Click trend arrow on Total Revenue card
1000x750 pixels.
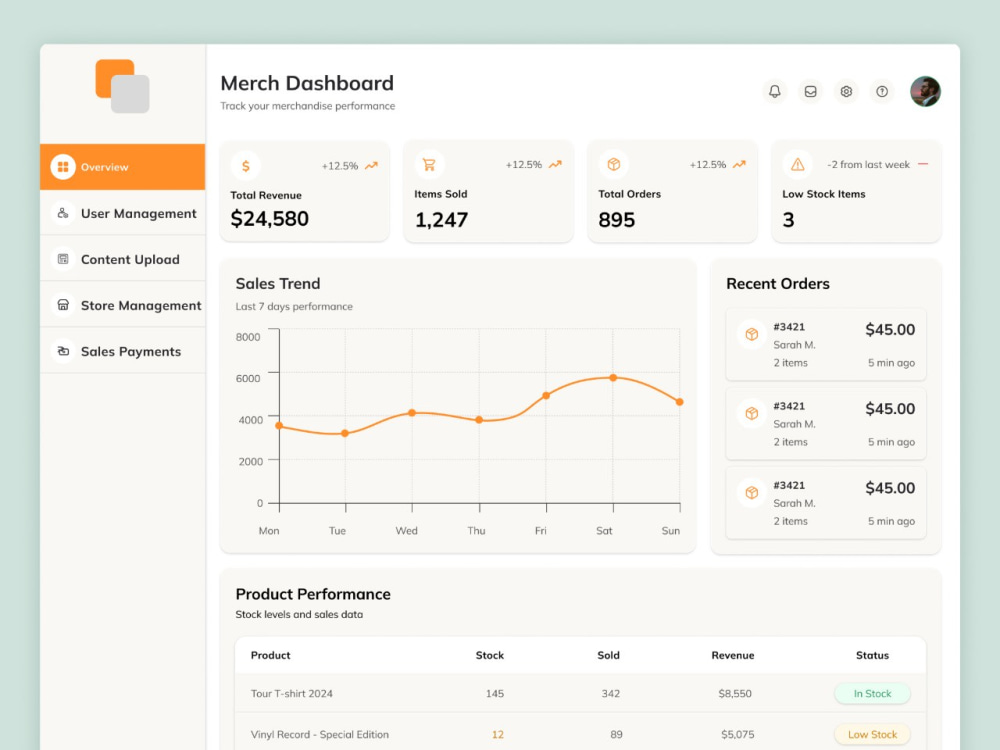[371, 166]
